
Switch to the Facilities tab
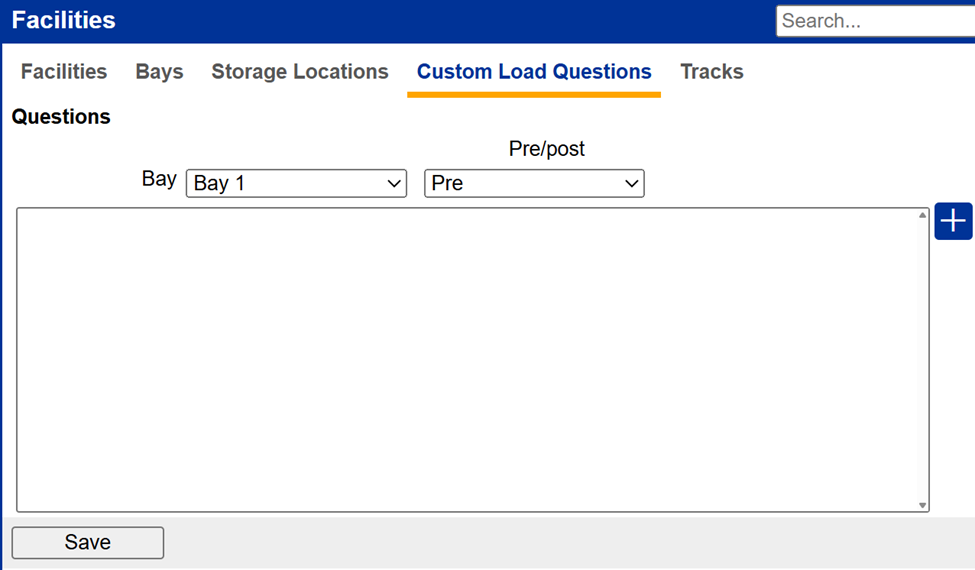pyautogui.click(x=64, y=71)
